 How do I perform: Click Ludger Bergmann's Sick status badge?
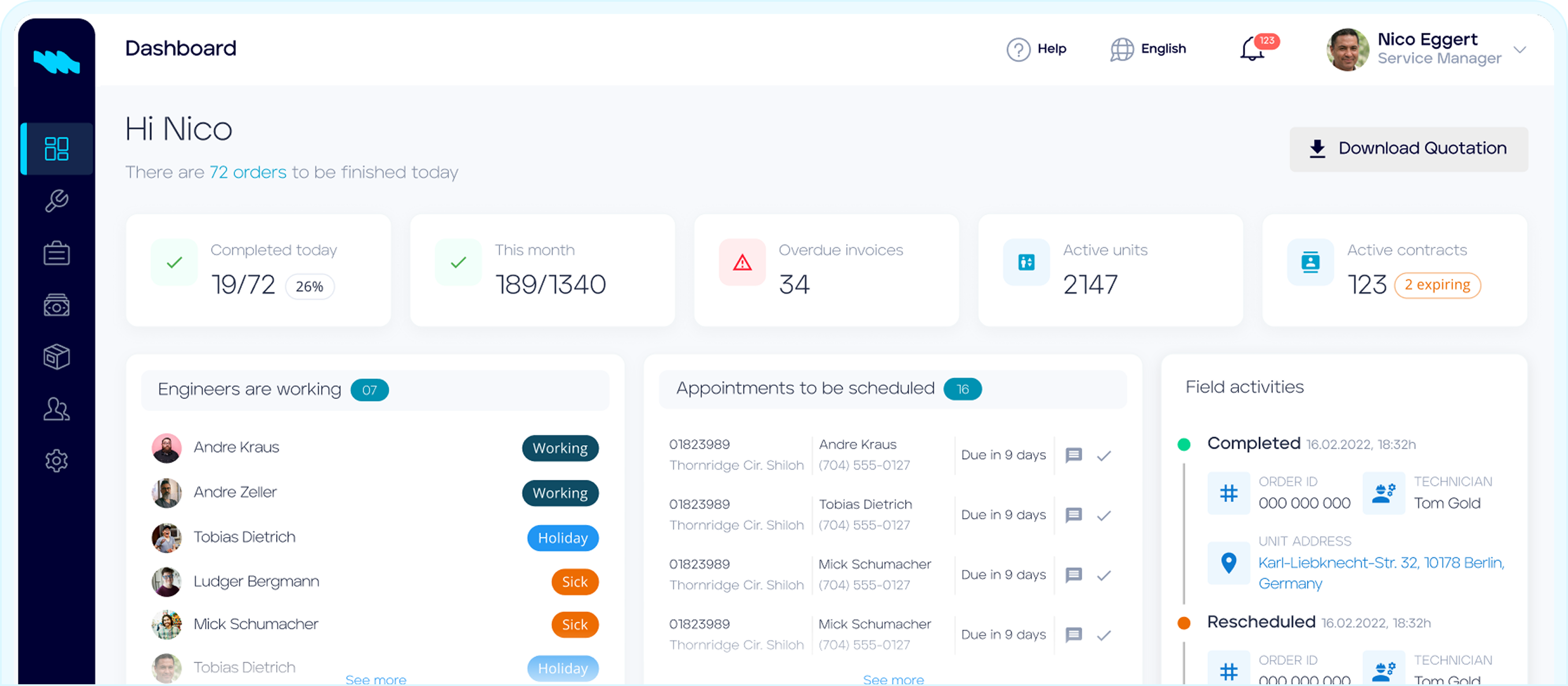click(575, 581)
